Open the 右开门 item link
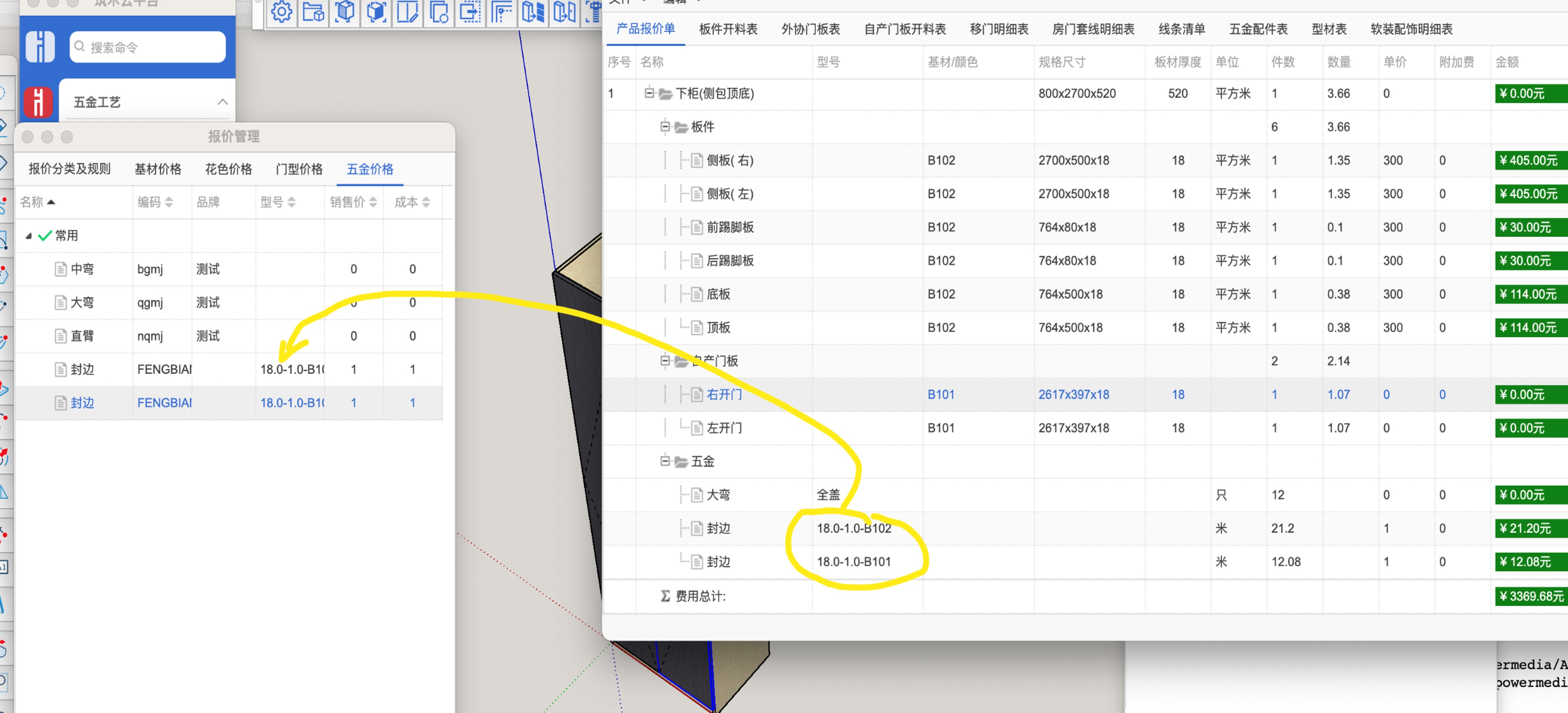1568x713 pixels. pos(725,395)
